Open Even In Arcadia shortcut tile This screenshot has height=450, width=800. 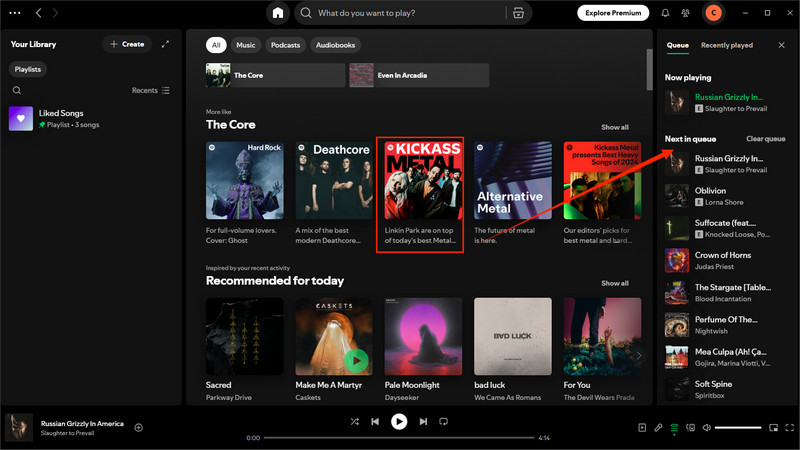(419, 75)
